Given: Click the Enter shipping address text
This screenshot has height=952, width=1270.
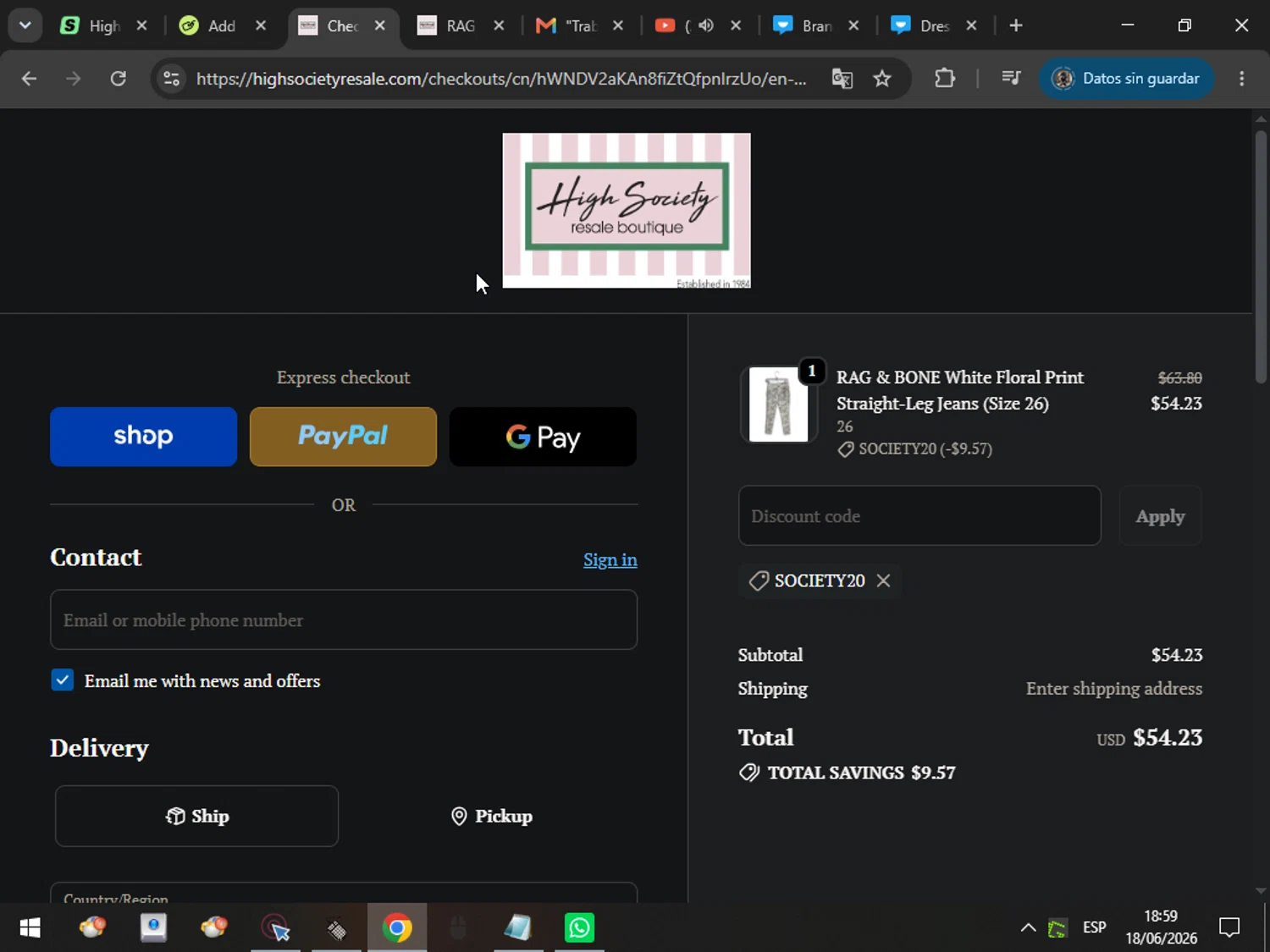Looking at the screenshot, I should pyautogui.click(x=1114, y=689).
